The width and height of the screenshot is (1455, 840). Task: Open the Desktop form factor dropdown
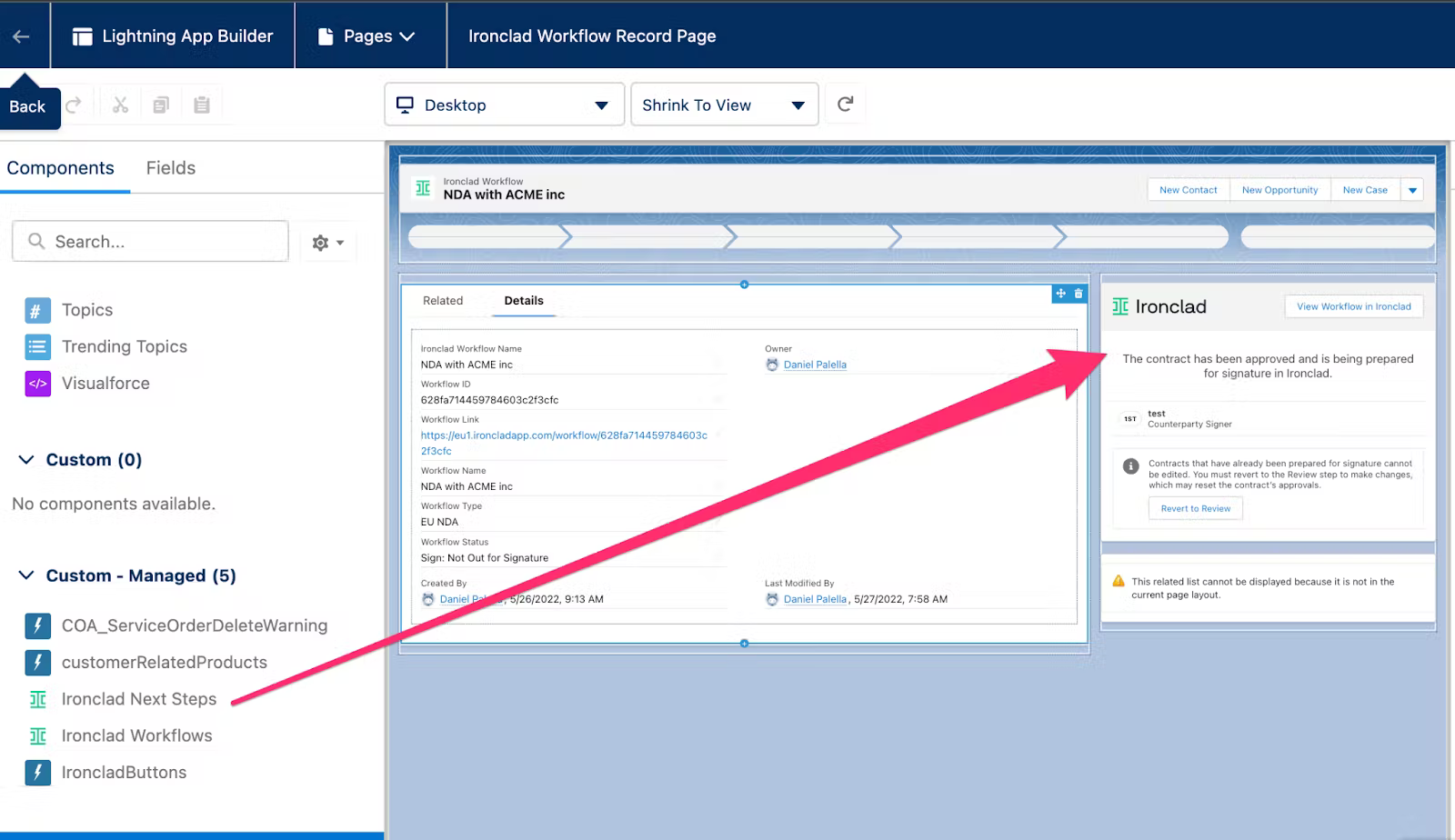(x=504, y=105)
